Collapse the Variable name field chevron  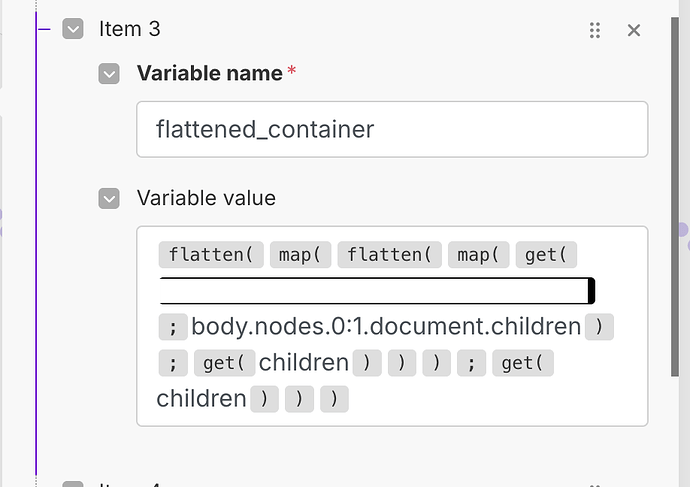(x=109, y=73)
